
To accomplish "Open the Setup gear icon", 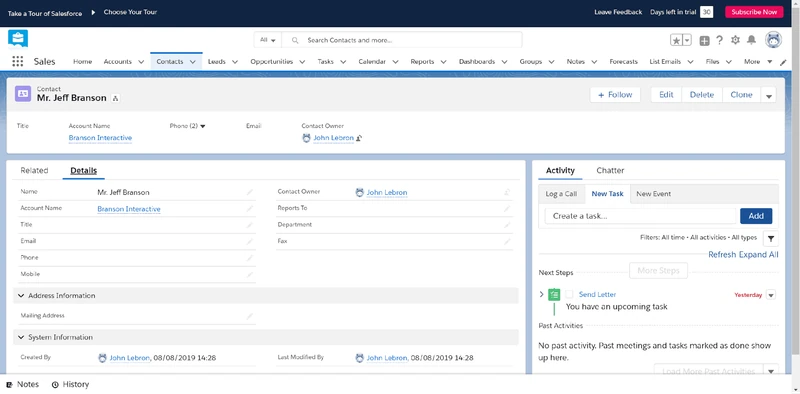I will [x=735, y=40].
